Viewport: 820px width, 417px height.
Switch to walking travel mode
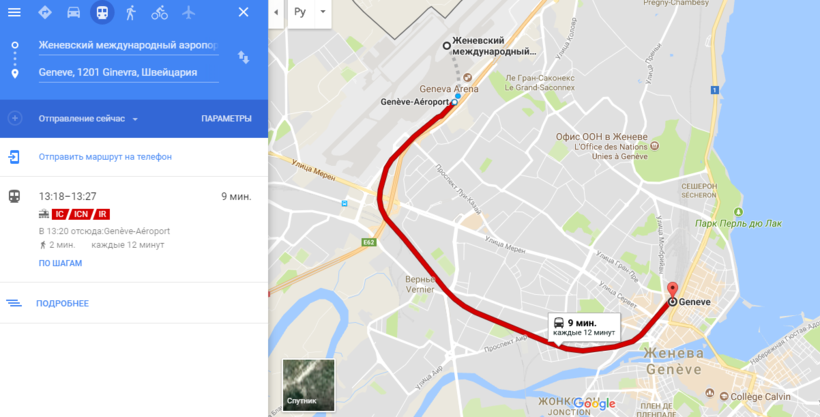(x=131, y=12)
